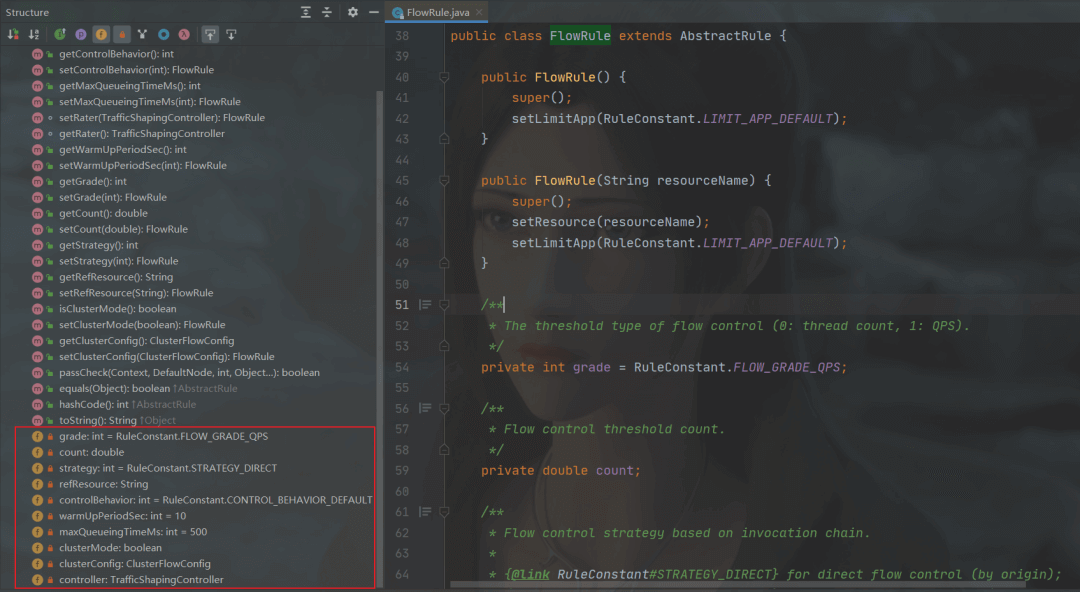This screenshot has width=1080, height=592.
Task: Toggle Show Anonymous Classes blue circle icon
Action: (x=163, y=34)
